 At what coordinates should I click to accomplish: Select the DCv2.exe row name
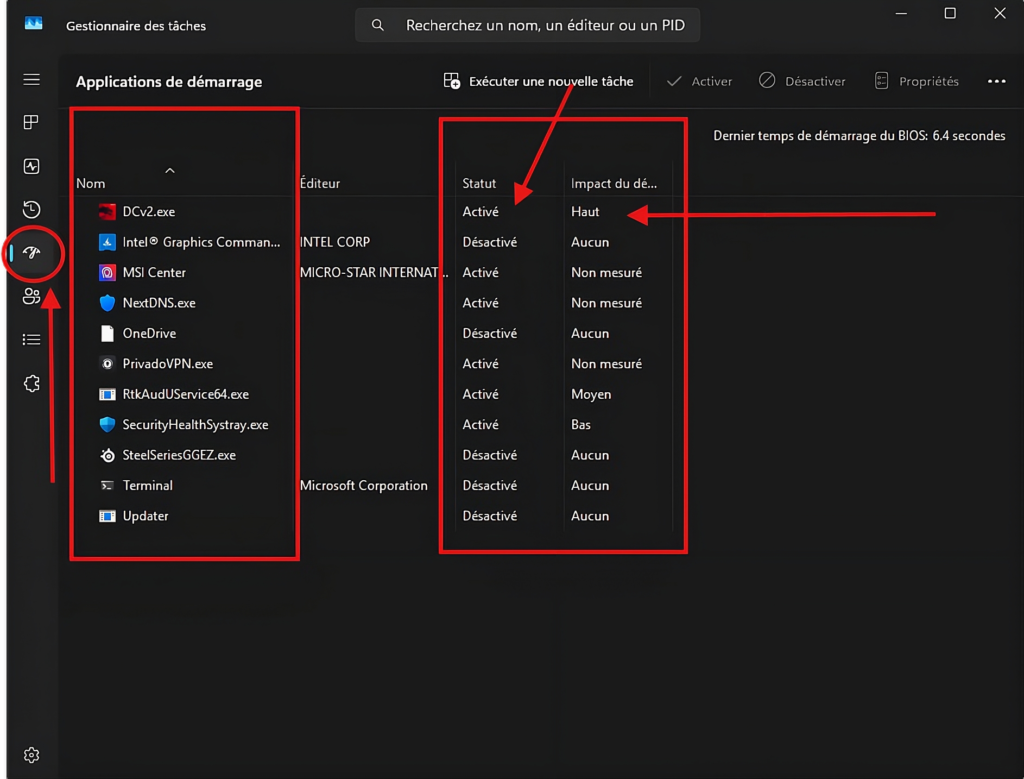click(149, 212)
